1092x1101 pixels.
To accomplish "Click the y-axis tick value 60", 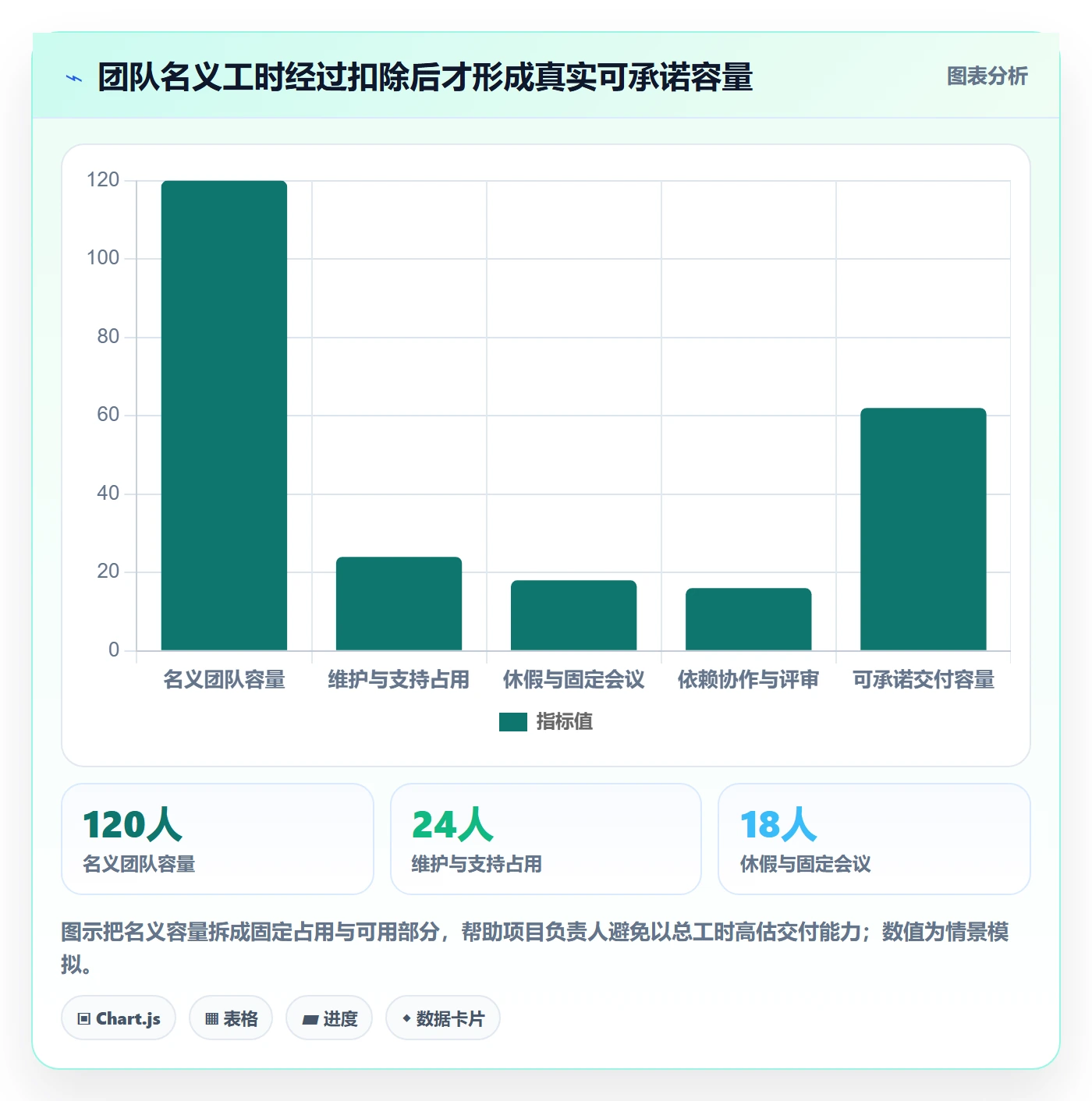I will (x=108, y=415).
